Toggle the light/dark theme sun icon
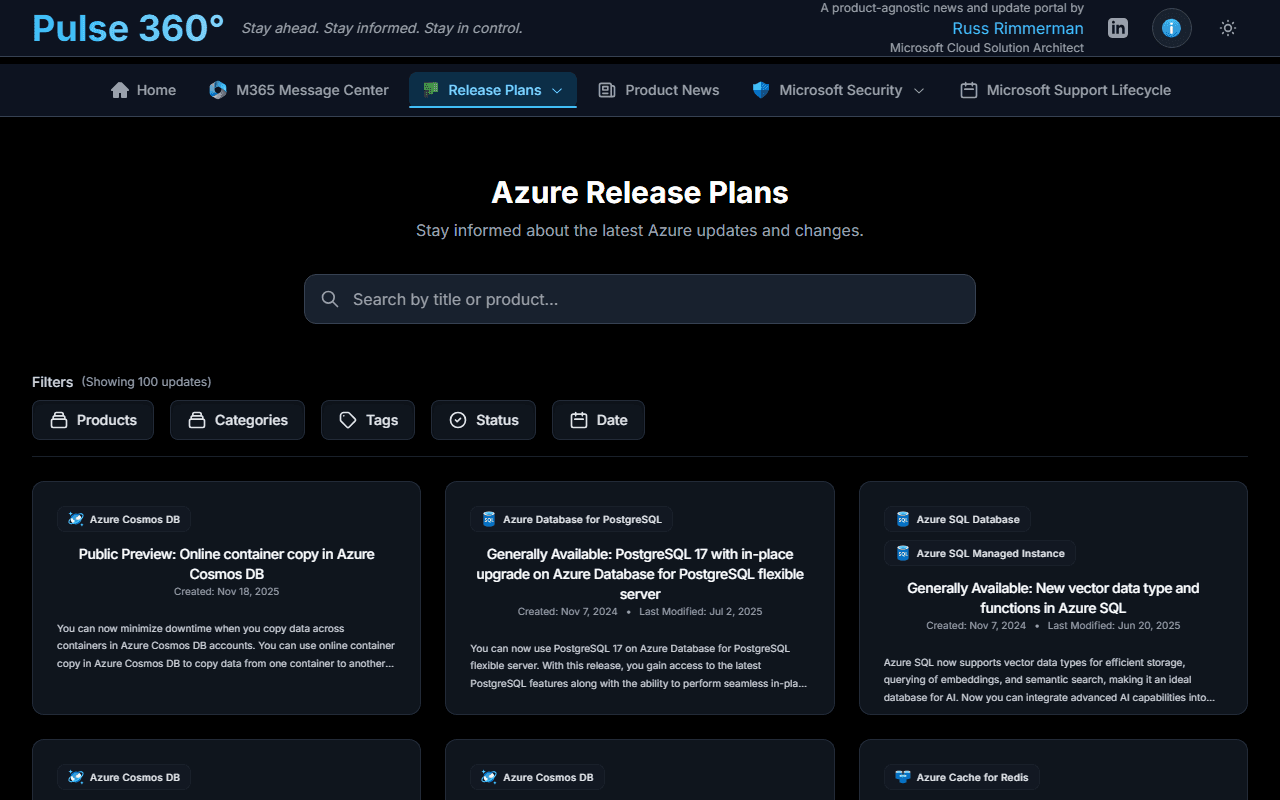The height and width of the screenshot is (800, 1280). click(1228, 28)
